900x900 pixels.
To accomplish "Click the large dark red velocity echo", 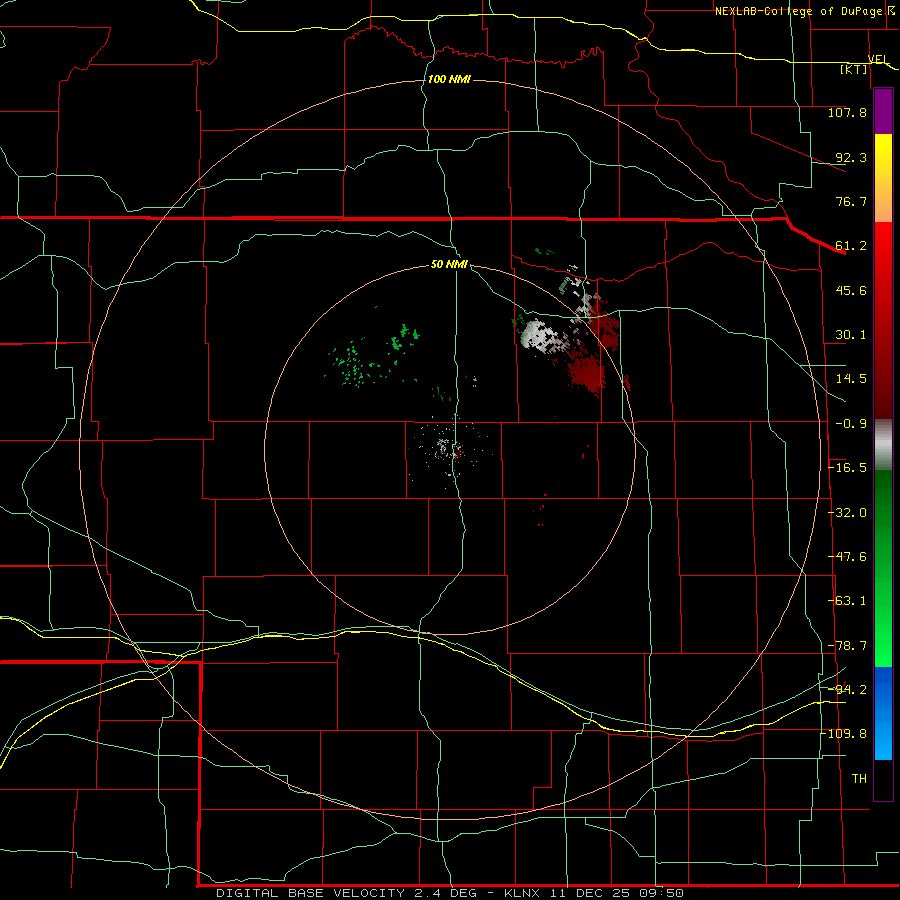I will [587, 372].
